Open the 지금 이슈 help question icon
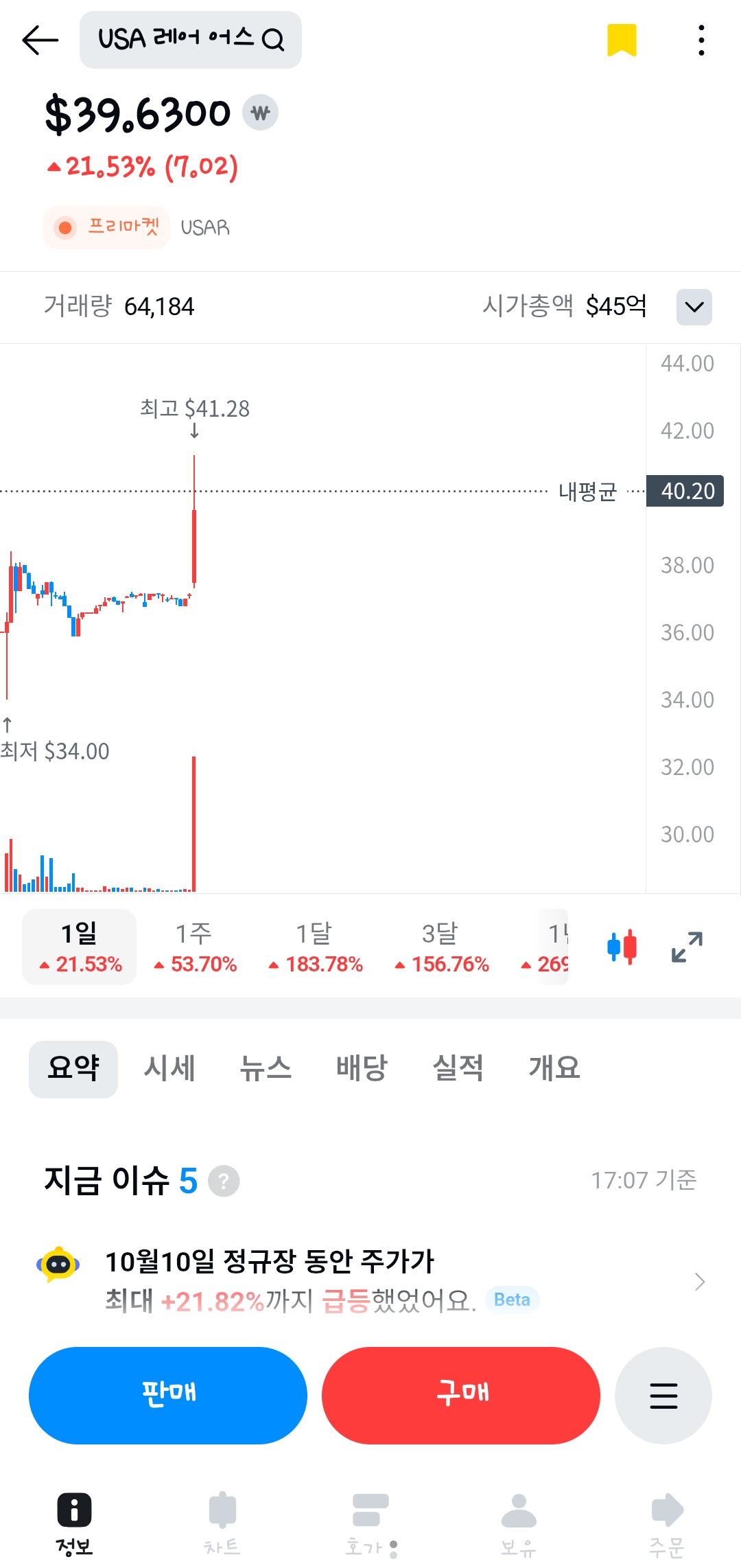 coord(224,1181)
